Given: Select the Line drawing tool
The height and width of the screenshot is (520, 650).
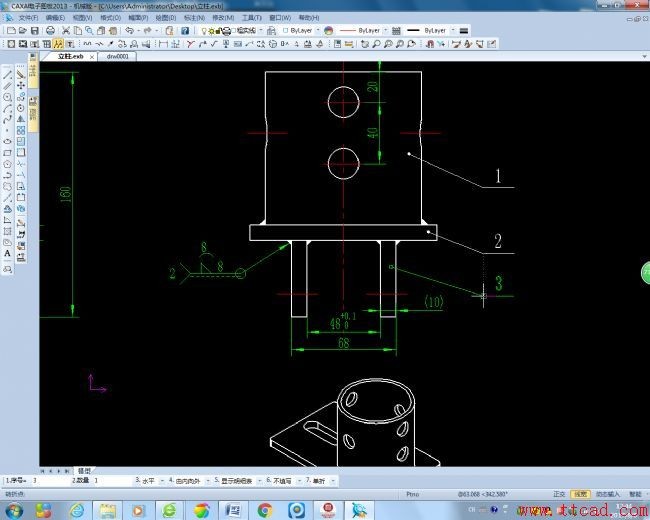Looking at the screenshot, I should click(8, 75).
